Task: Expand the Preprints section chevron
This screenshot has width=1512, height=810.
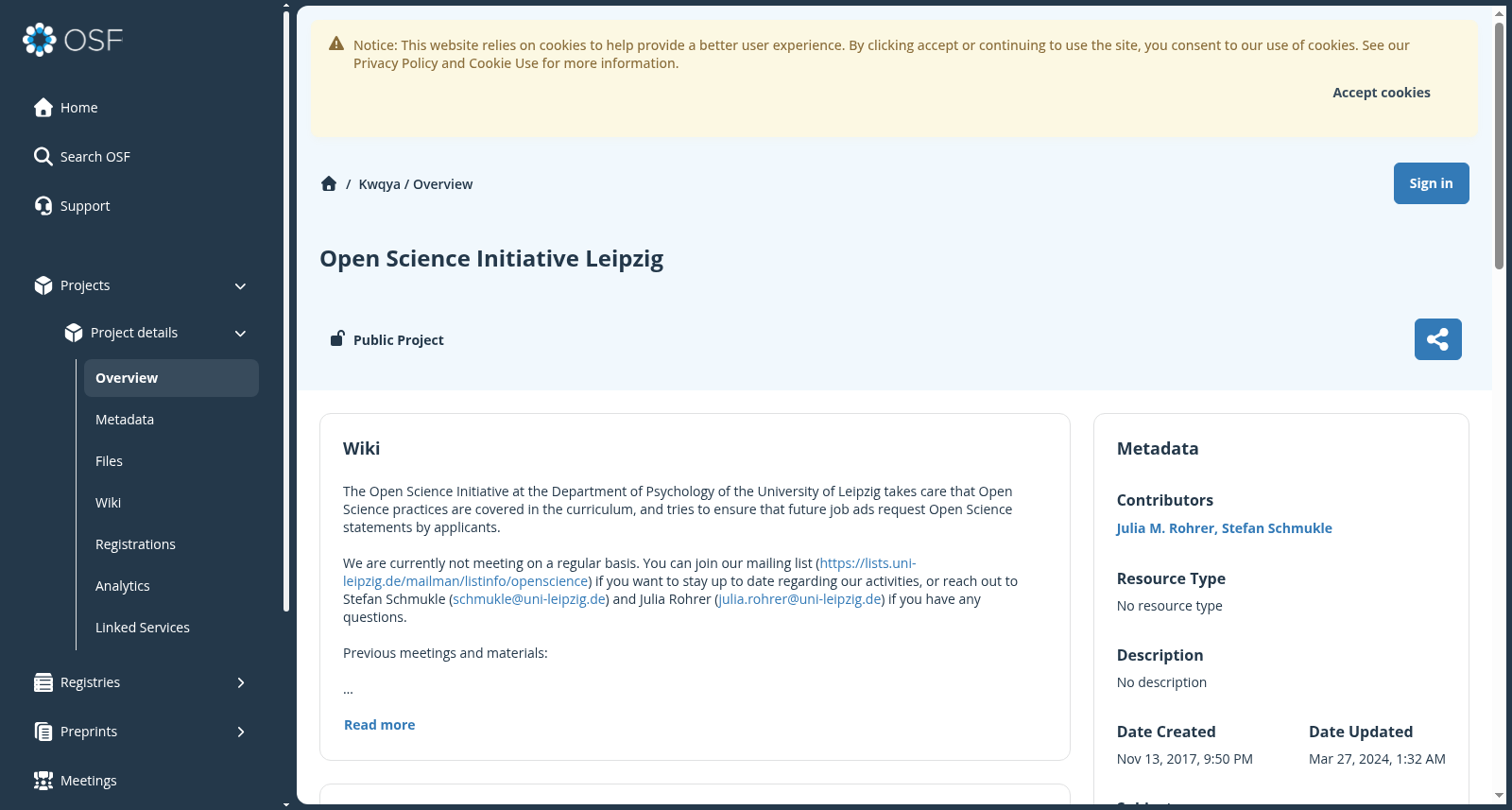Action: pos(241,732)
